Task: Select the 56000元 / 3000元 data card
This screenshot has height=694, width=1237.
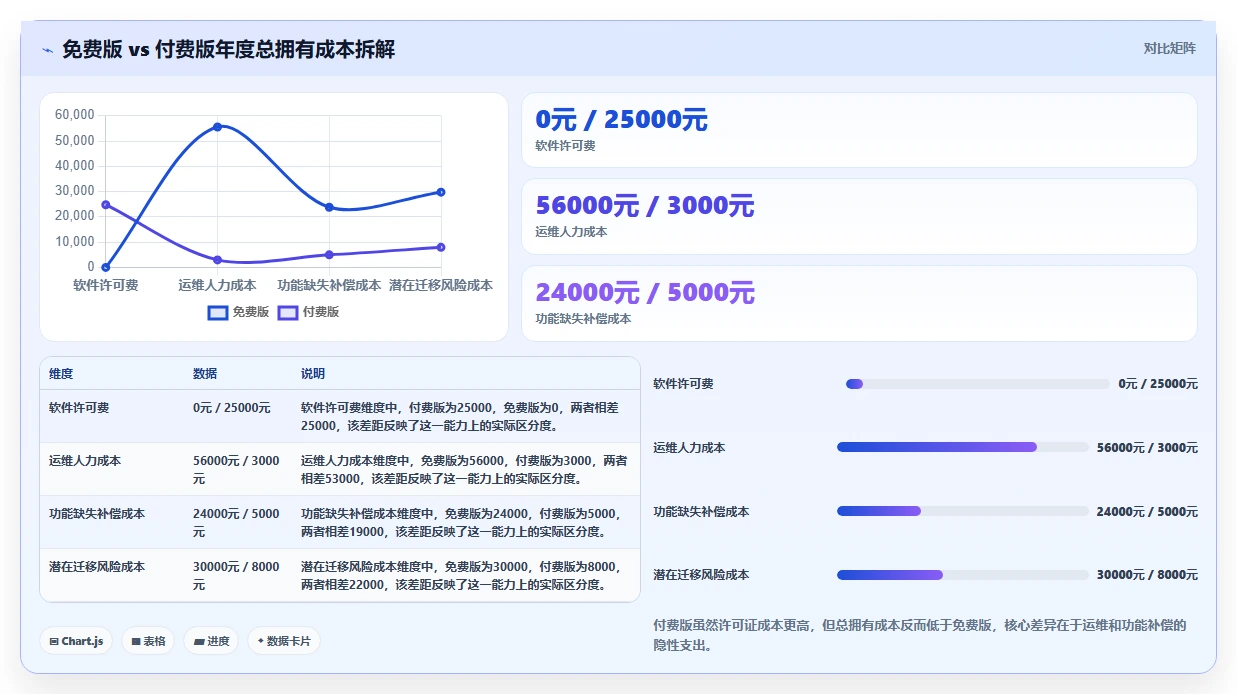Action: (859, 217)
